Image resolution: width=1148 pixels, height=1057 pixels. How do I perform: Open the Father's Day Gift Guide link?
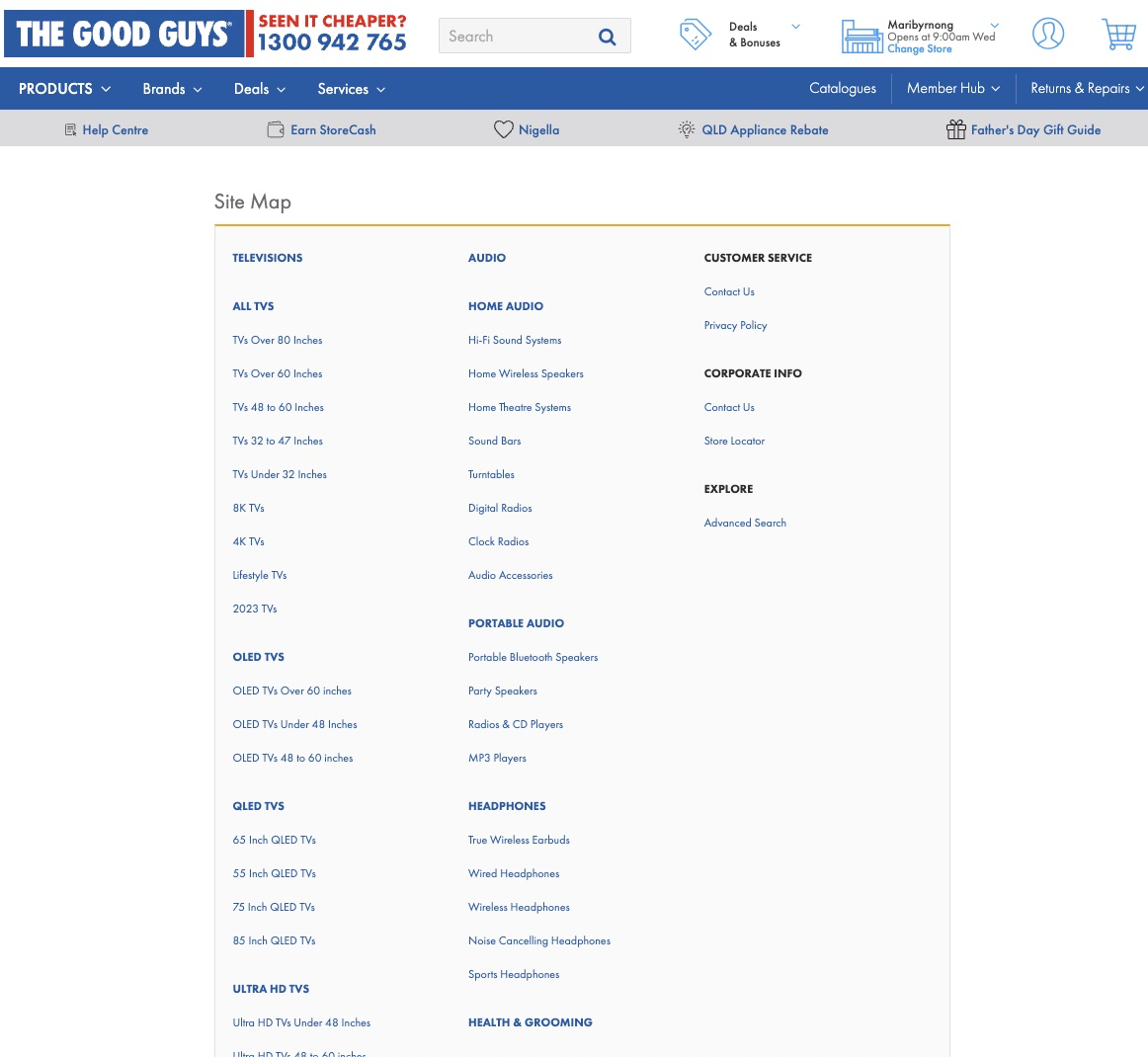pos(1035,129)
